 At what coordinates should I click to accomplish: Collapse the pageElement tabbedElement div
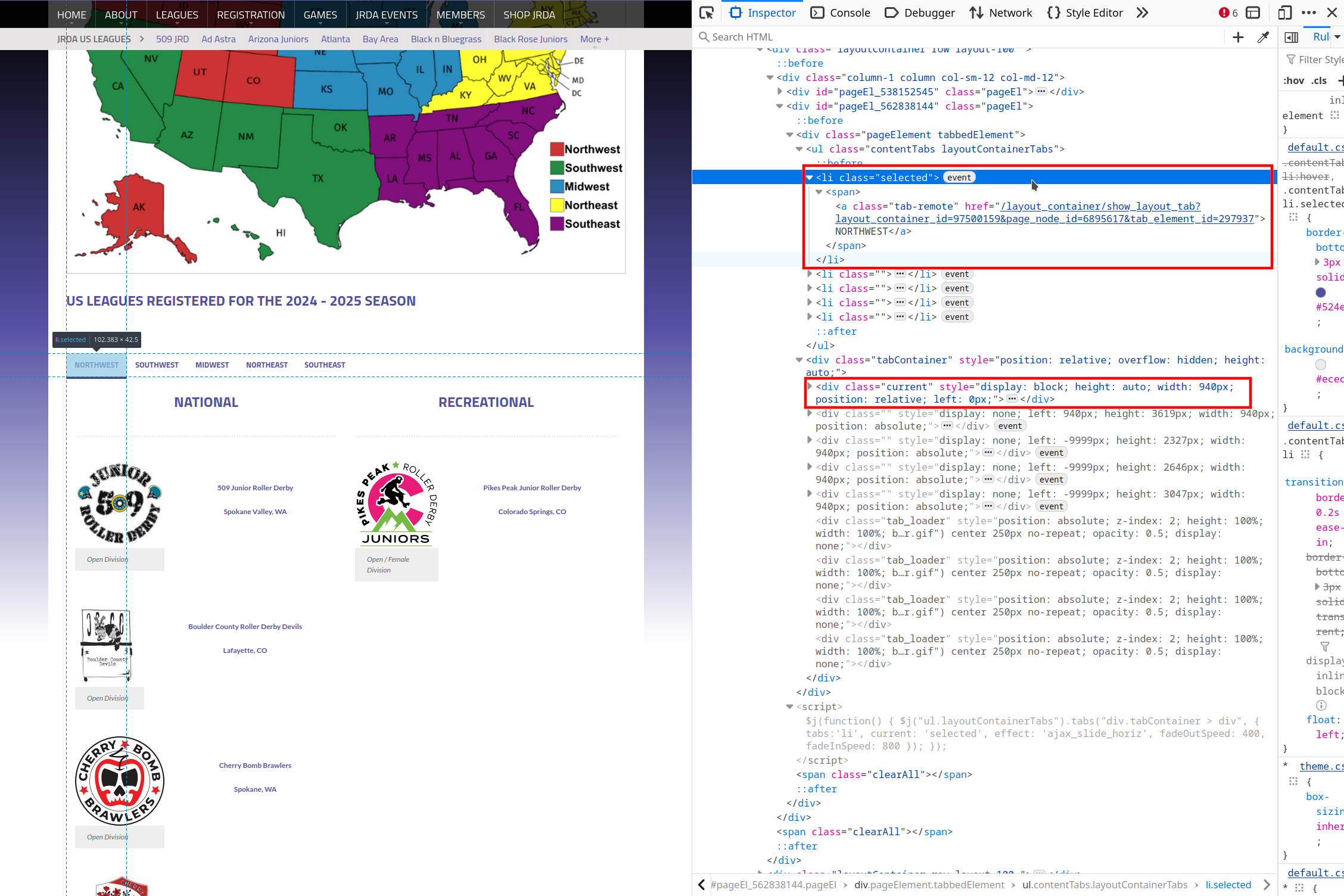[x=790, y=135]
